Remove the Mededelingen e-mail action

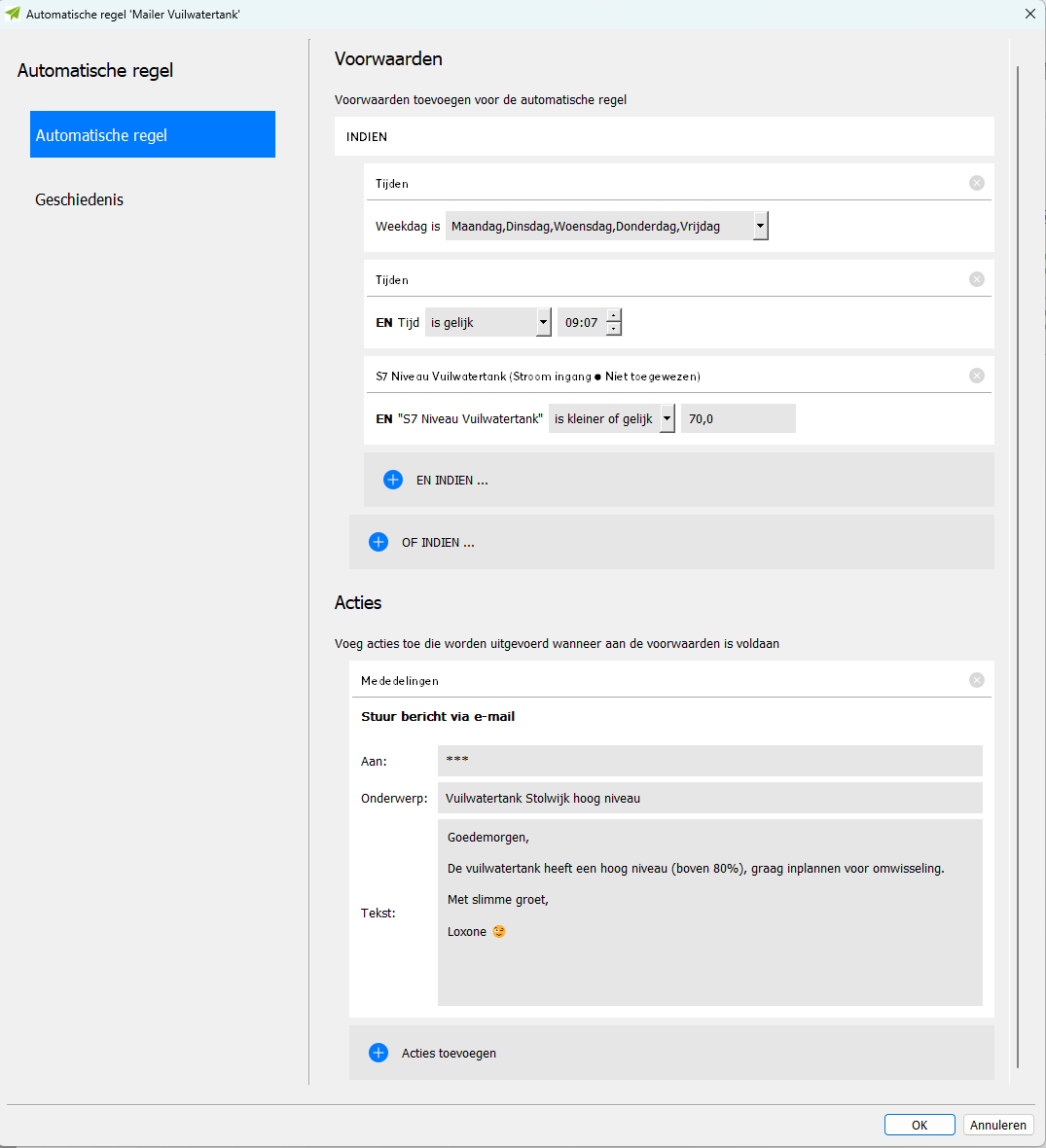tap(977, 680)
